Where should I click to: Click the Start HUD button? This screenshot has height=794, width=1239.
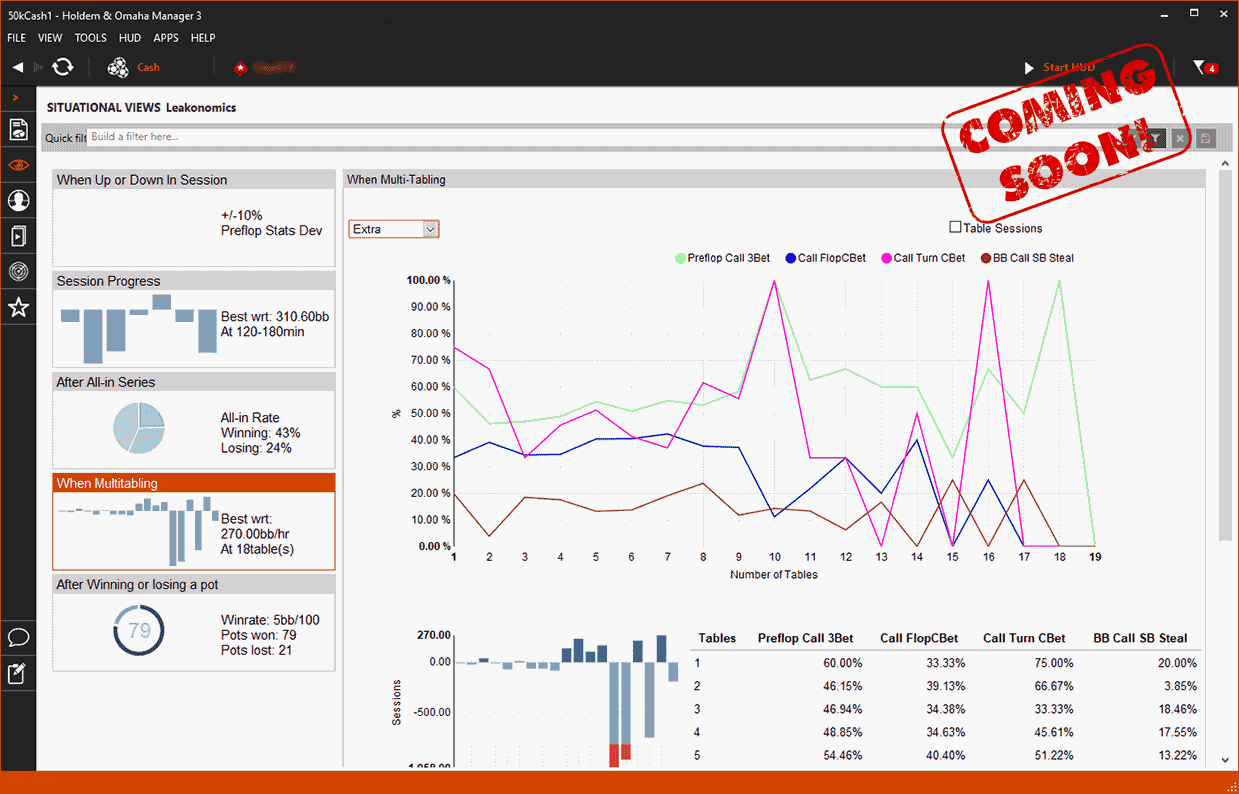tap(1059, 67)
